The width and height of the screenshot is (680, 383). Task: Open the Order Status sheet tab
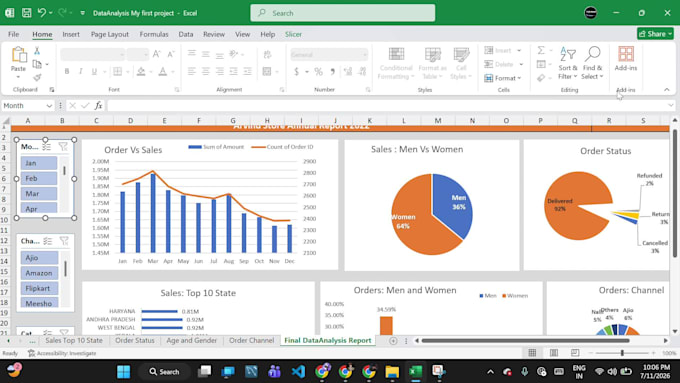(x=134, y=340)
